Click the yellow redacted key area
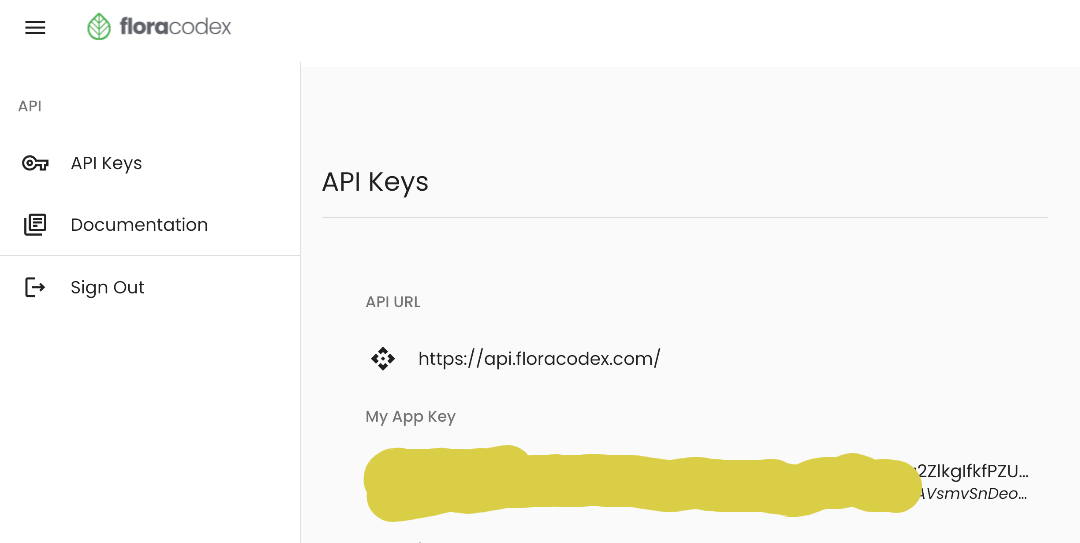The width and height of the screenshot is (1080, 543). point(640,484)
